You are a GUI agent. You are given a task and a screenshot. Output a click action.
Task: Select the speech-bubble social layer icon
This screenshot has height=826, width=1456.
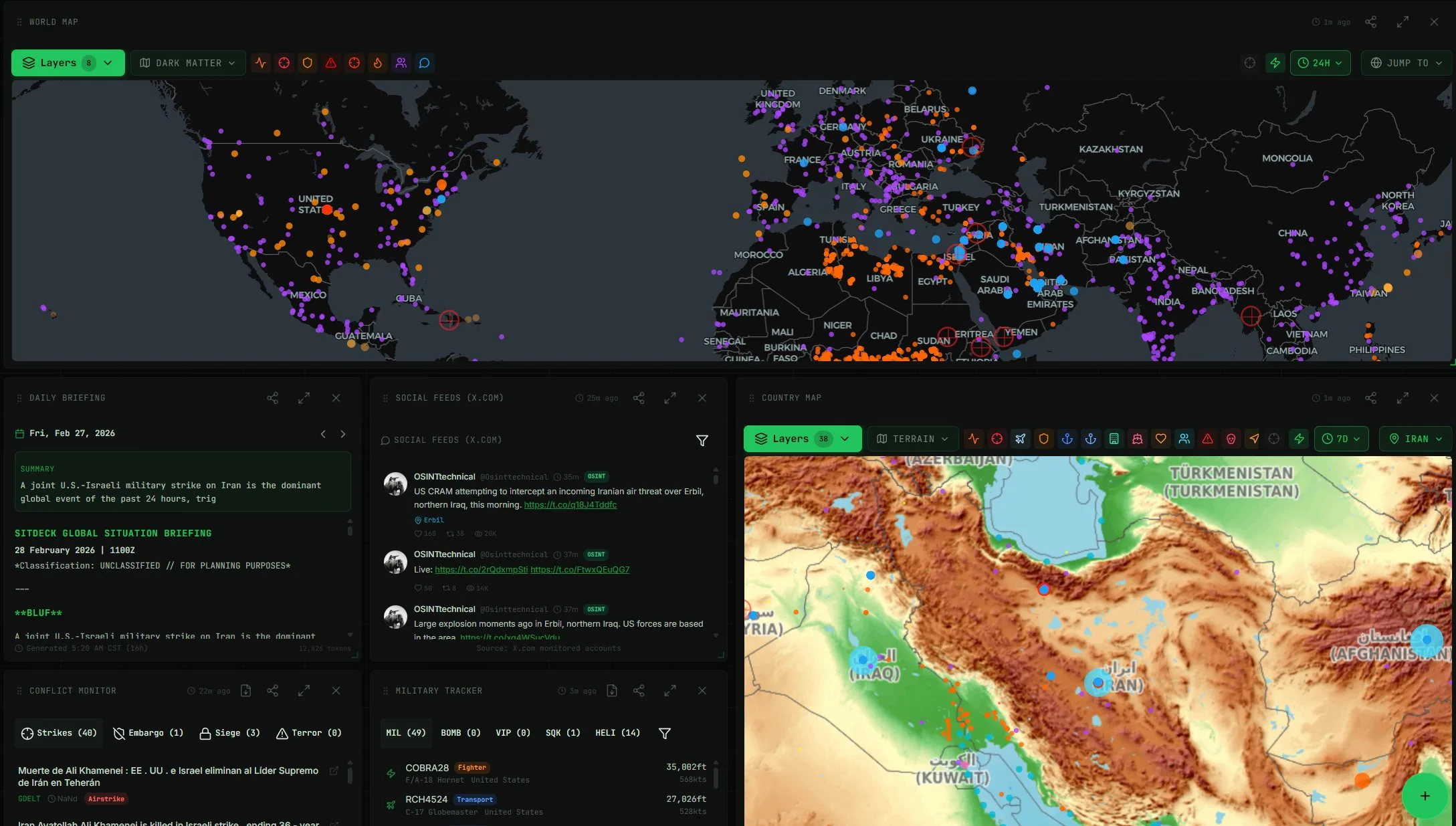[x=423, y=63]
